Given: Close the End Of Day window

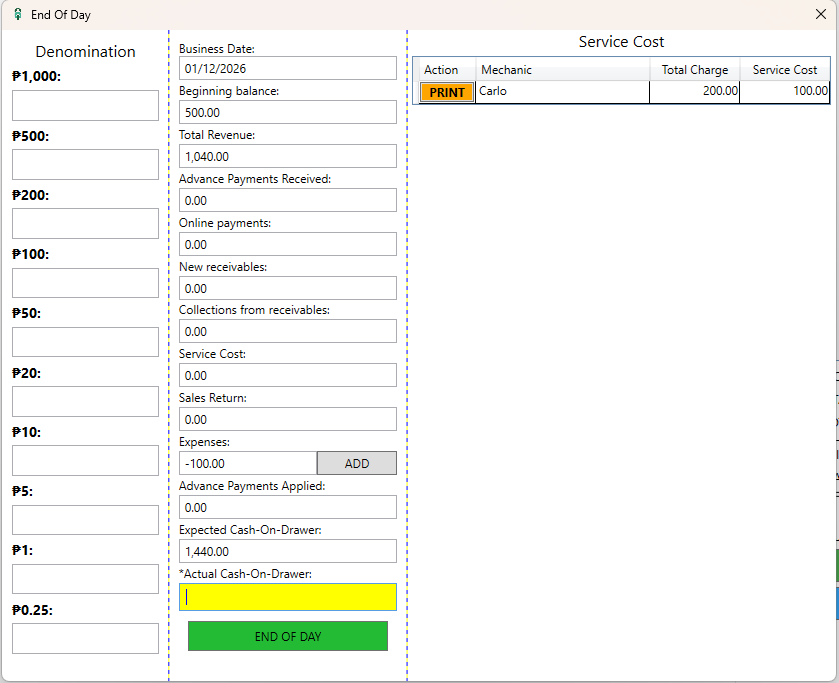Looking at the screenshot, I should coord(820,14).
